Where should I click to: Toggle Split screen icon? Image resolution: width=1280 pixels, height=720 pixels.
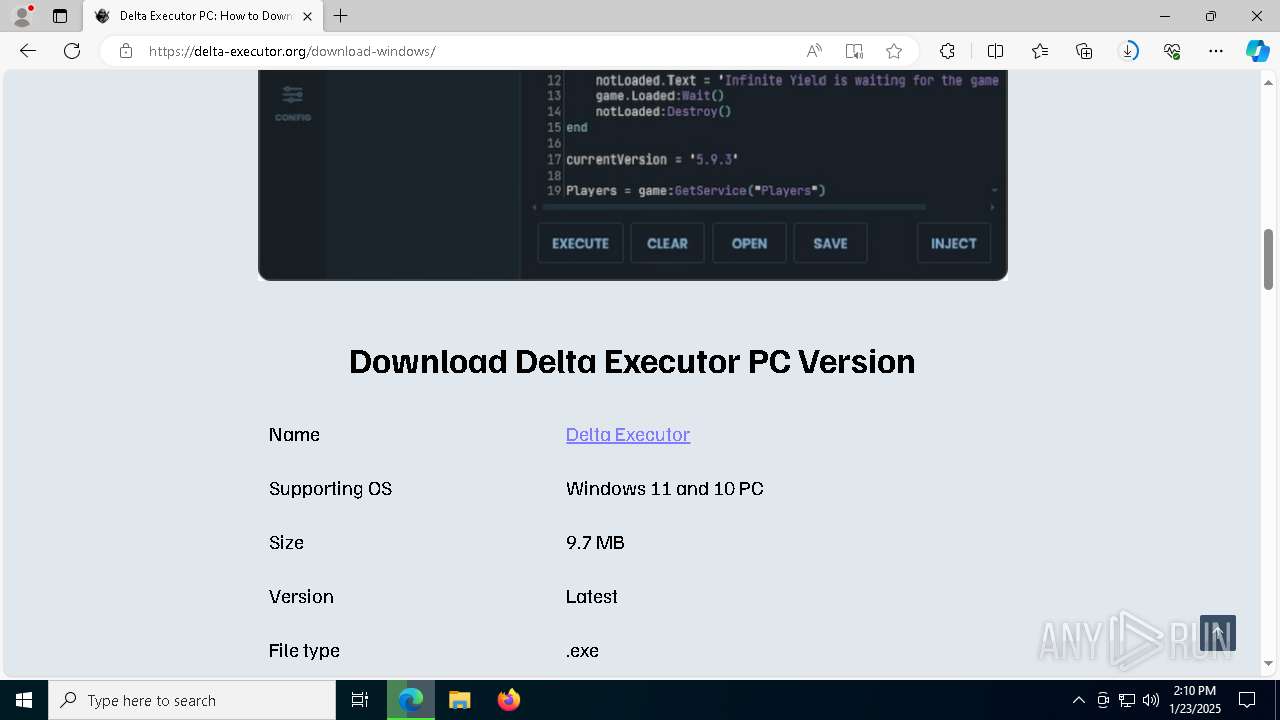pyautogui.click(x=995, y=51)
